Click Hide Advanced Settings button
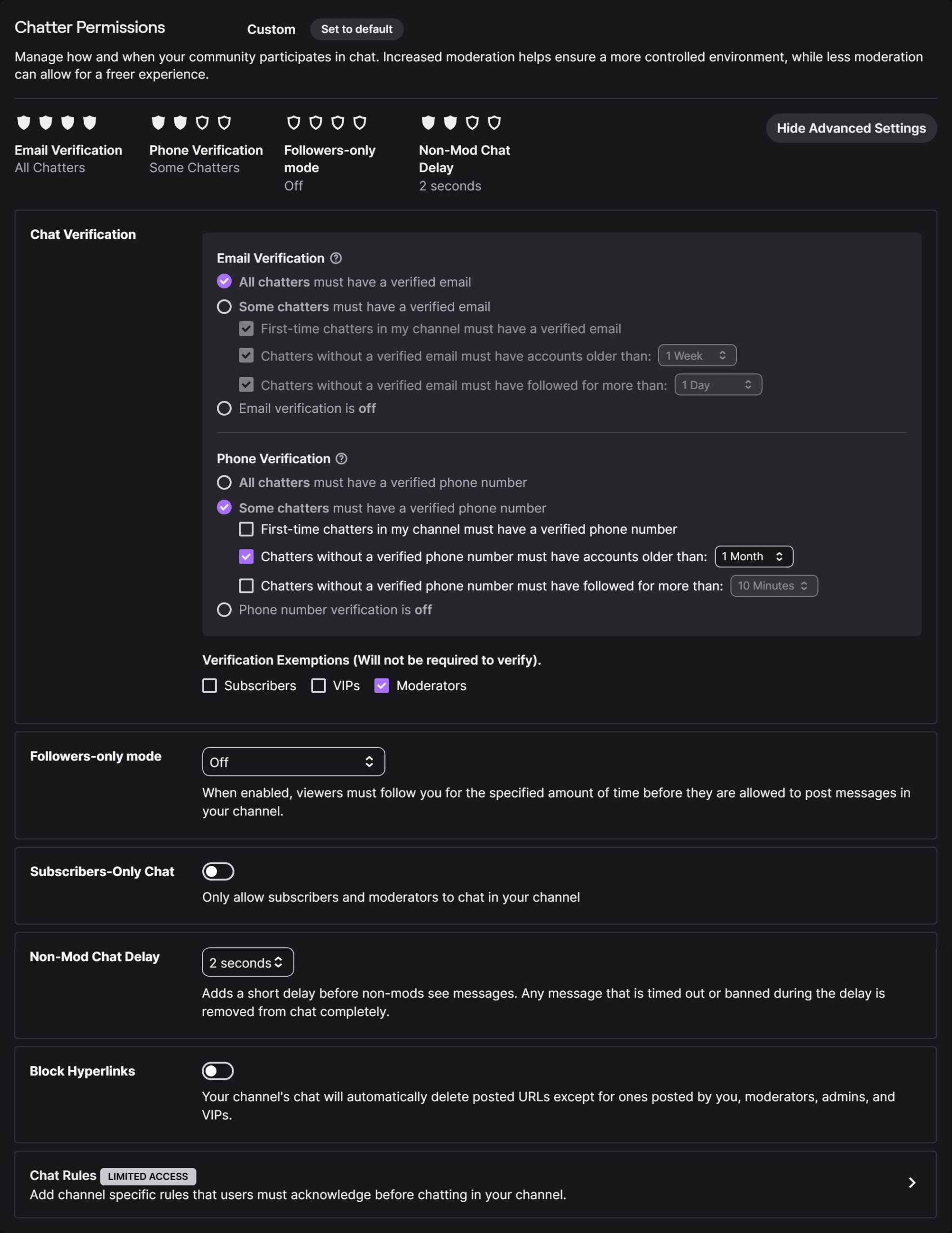This screenshot has height=1233, width=952. [851, 128]
